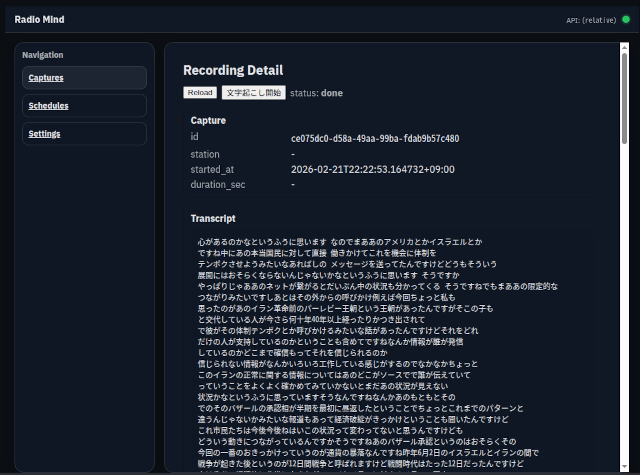Click the Recording Detail heading

233,70
